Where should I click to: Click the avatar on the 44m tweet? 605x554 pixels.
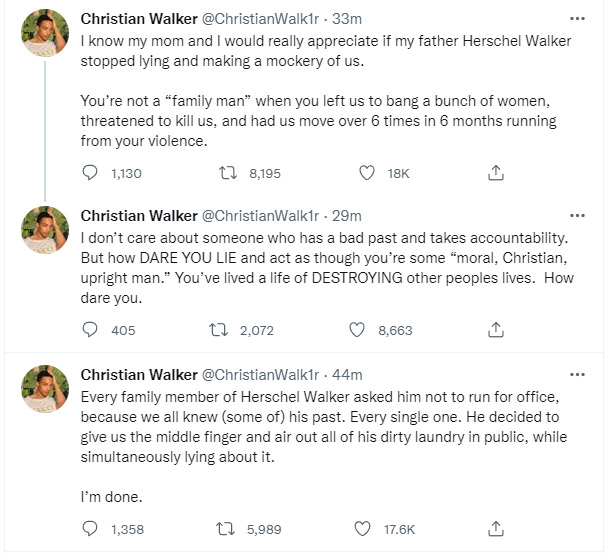(45, 392)
